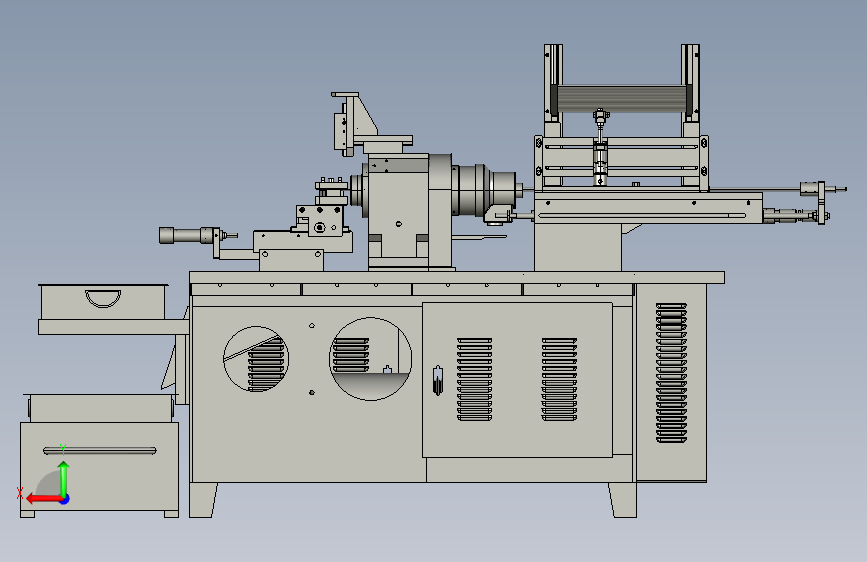Viewport: 867px width, 562px height.
Task: Pick the left support foot of the machine base
Action: click(x=203, y=500)
